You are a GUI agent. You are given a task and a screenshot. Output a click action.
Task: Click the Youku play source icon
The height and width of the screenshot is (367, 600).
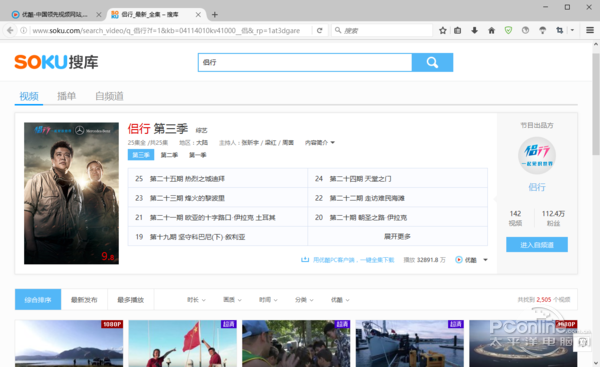tap(458, 260)
